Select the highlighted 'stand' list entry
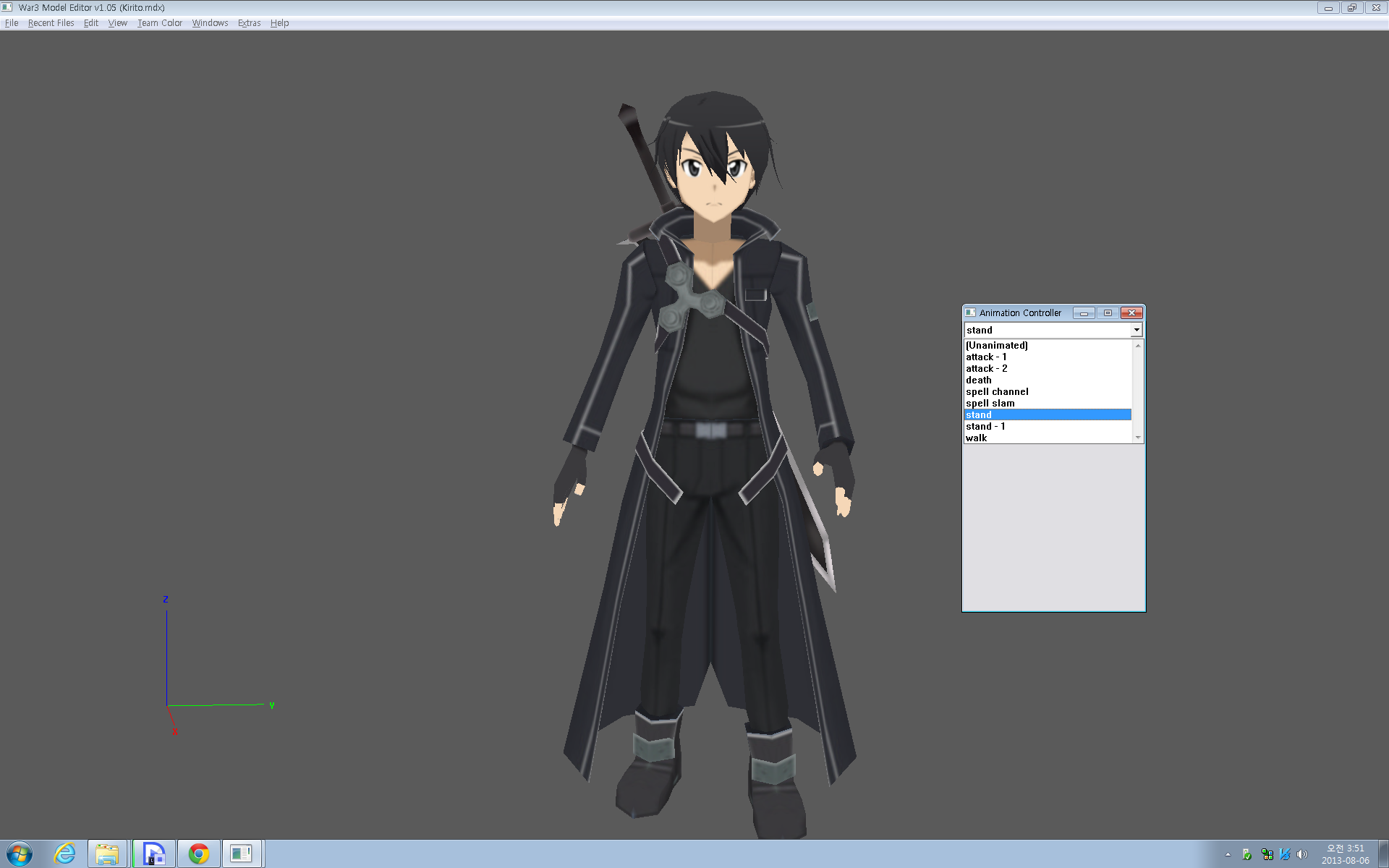This screenshot has height=868, width=1389. pyautogui.click(x=1048, y=414)
